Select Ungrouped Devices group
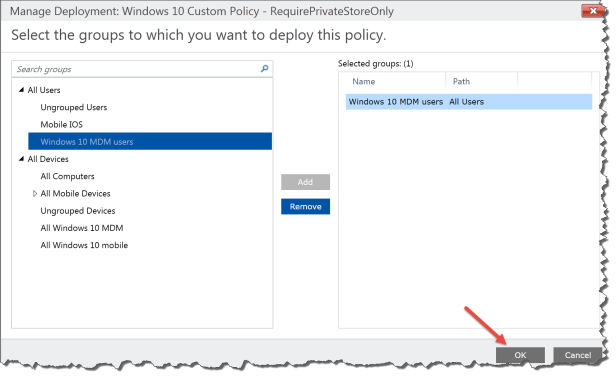 [x=78, y=211]
